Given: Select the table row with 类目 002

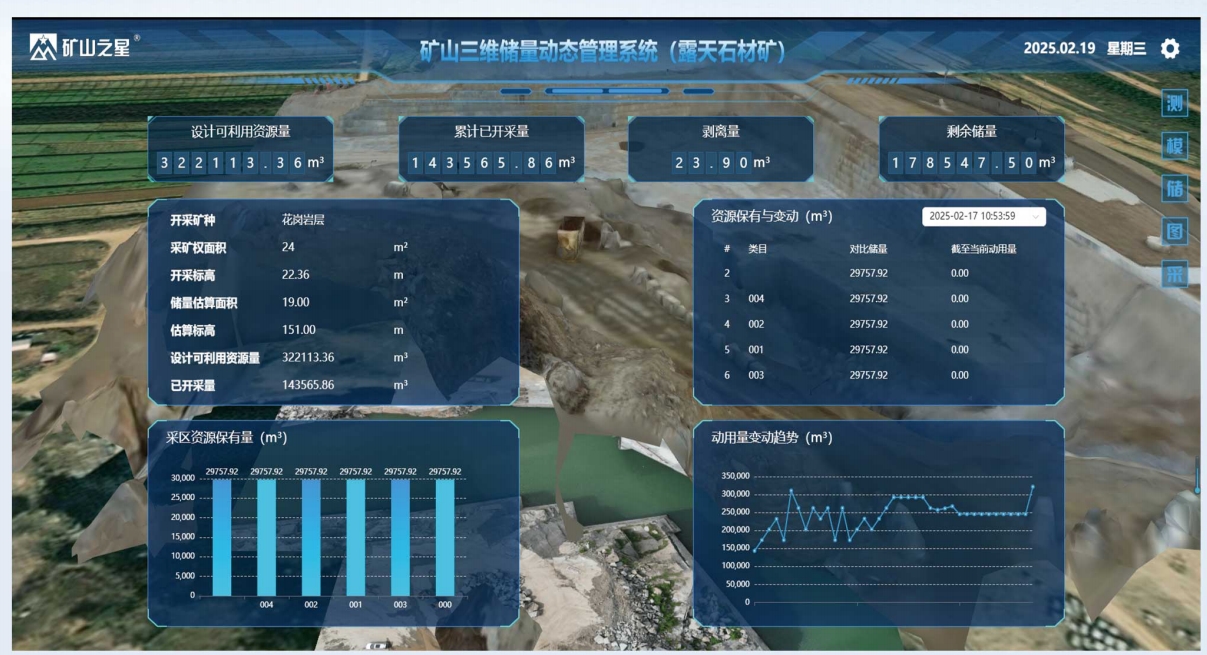Looking at the screenshot, I should point(878,324).
